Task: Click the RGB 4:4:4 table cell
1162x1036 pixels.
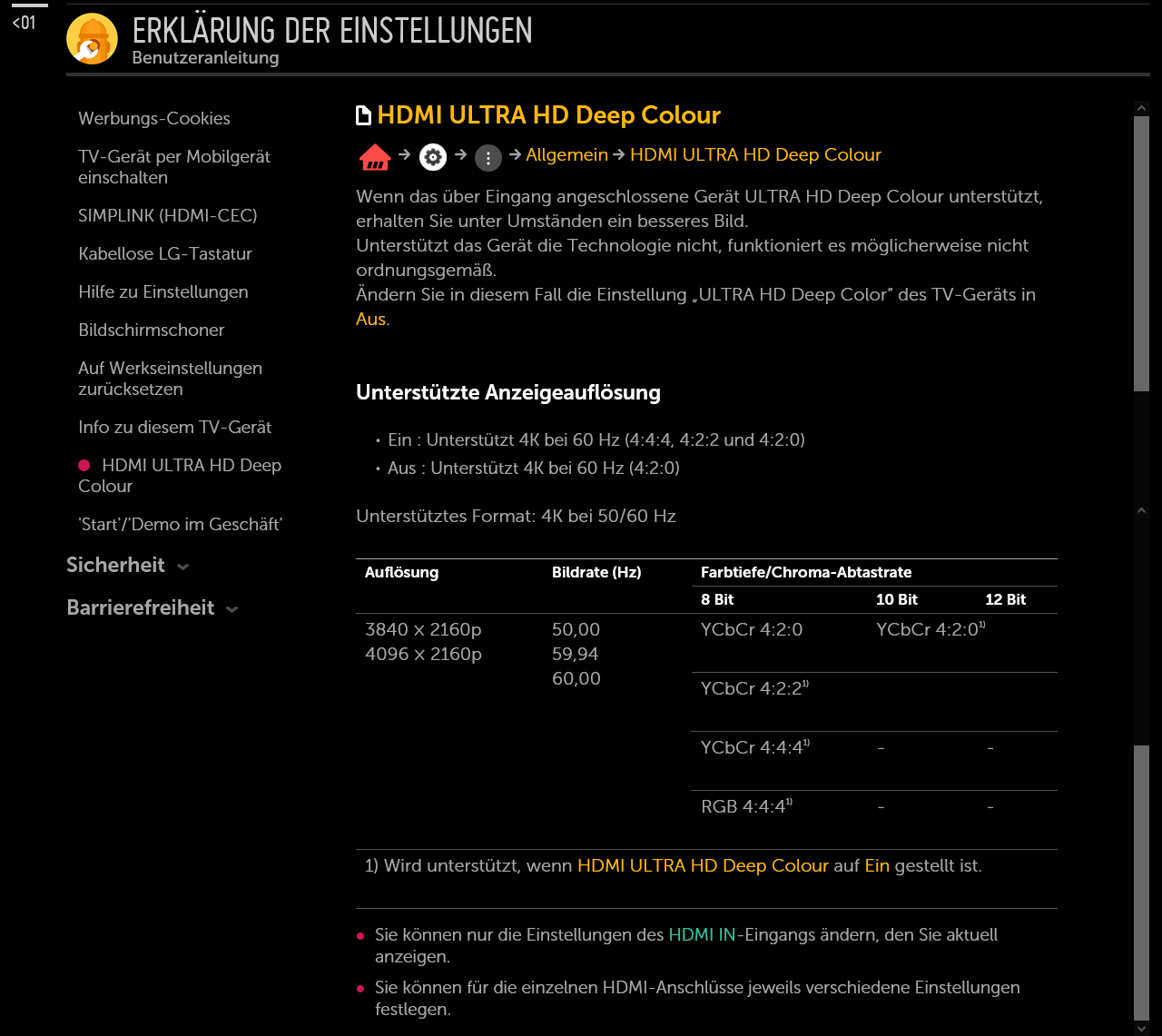Action: click(746, 806)
